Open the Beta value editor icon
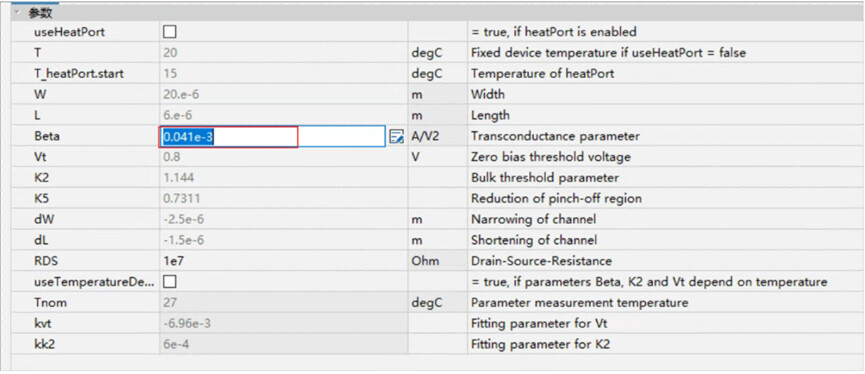The height and width of the screenshot is (374, 865). [396, 136]
